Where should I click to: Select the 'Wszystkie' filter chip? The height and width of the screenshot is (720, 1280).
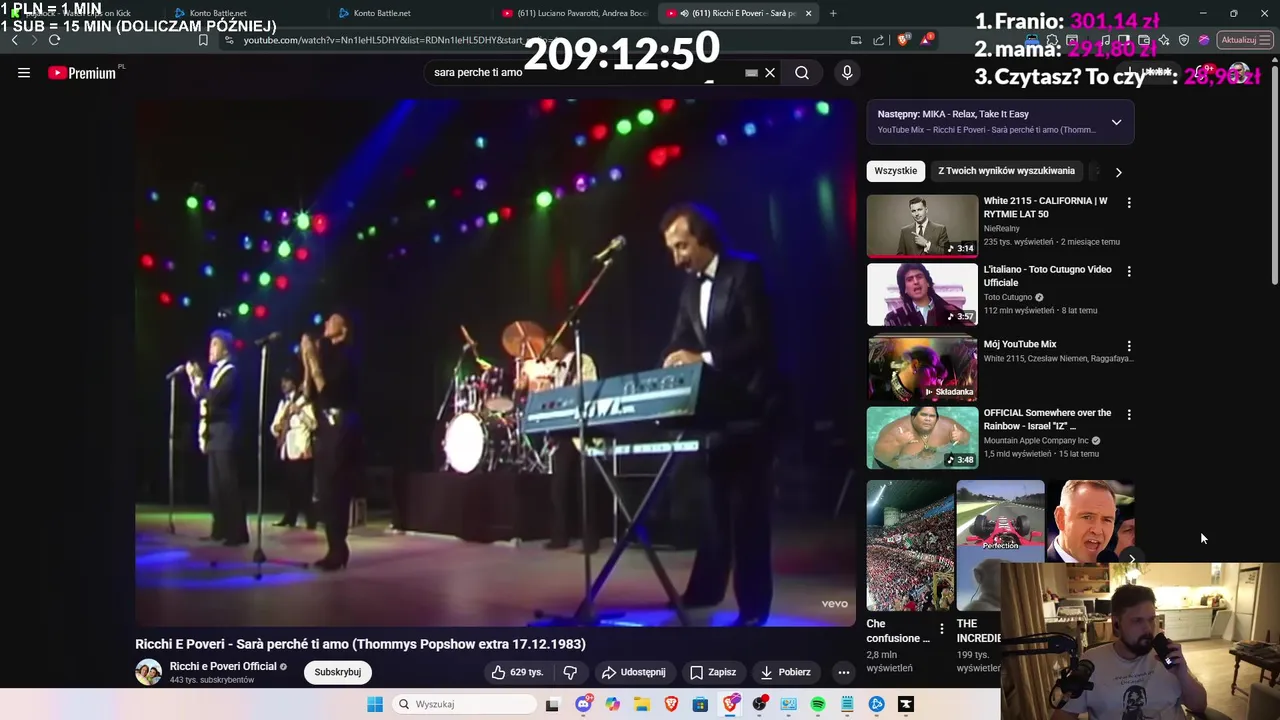pyautogui.click(x=895, y=171)
